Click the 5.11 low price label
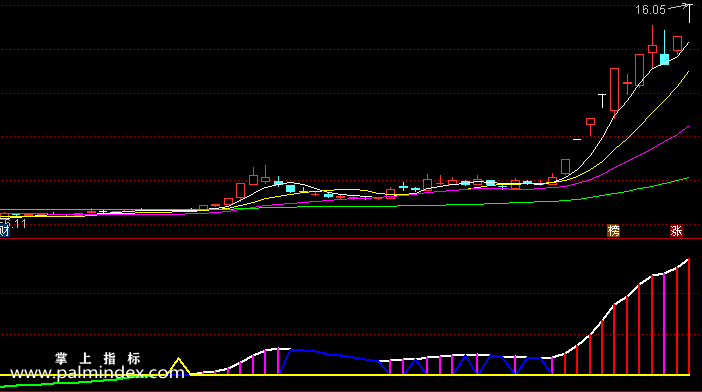Screen dimensions: 702x392 pyautogui.click(x=15, y=224)
